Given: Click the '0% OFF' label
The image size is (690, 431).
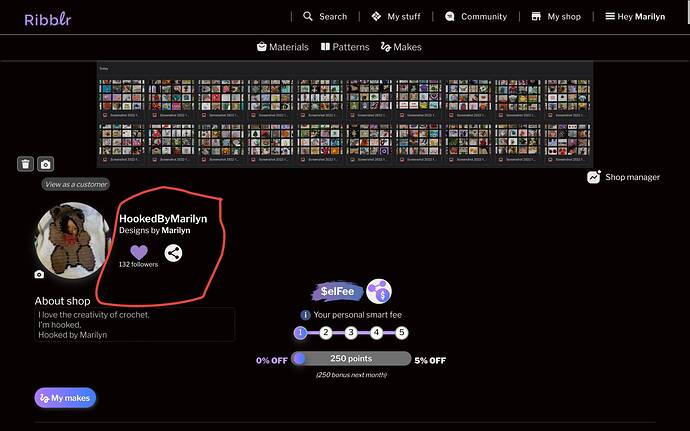Looking at the screenshot, I should click(272, 360).
